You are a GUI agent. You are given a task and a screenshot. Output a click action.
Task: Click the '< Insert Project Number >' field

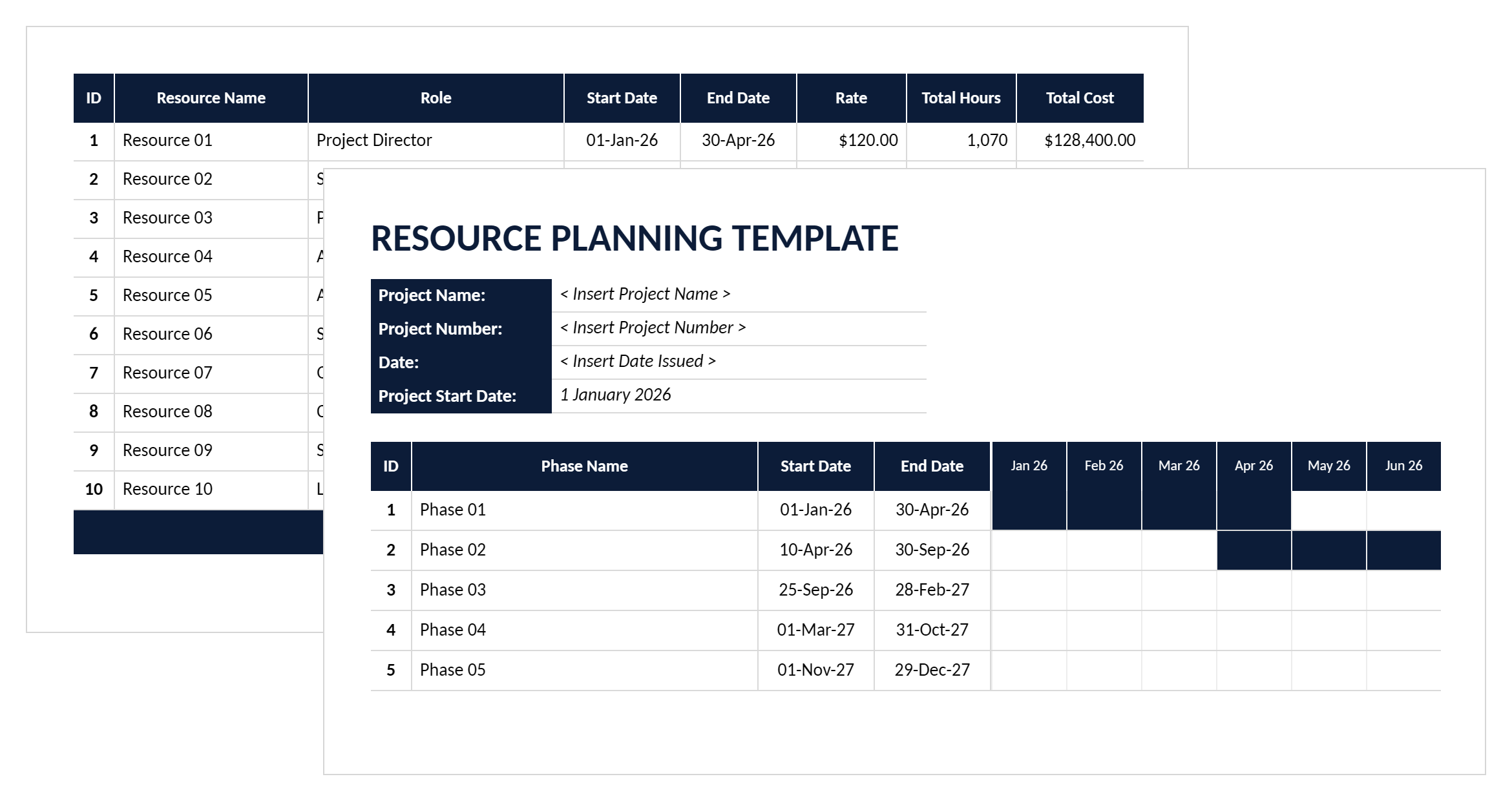point(739,328)
